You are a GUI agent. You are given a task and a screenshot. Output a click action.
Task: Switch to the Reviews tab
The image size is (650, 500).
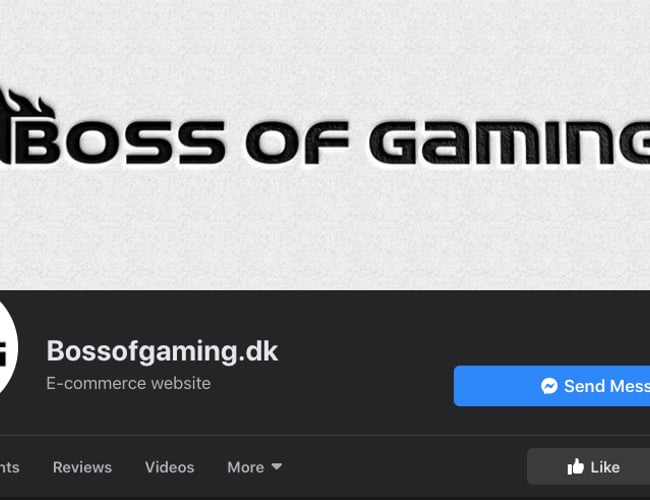coord(82,467)
